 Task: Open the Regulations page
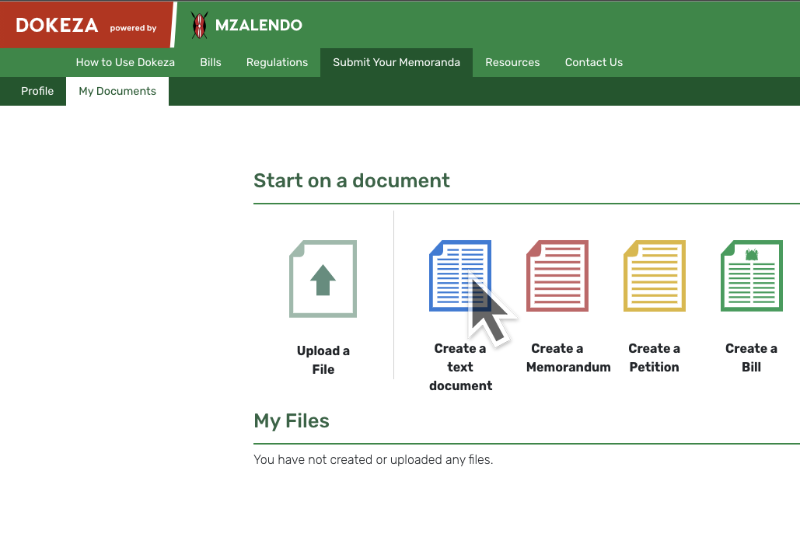coord(277,62)
